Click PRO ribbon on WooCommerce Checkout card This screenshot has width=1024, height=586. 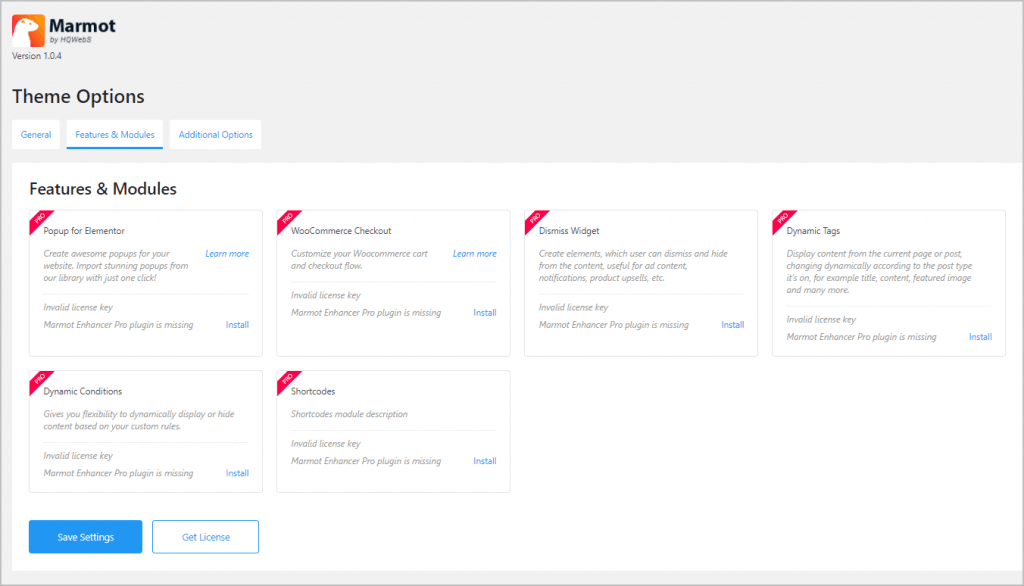click(x=286, y=219)
